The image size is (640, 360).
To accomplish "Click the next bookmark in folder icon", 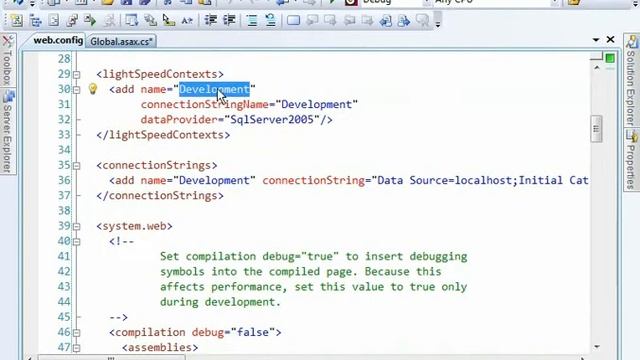I will (367, 20).
